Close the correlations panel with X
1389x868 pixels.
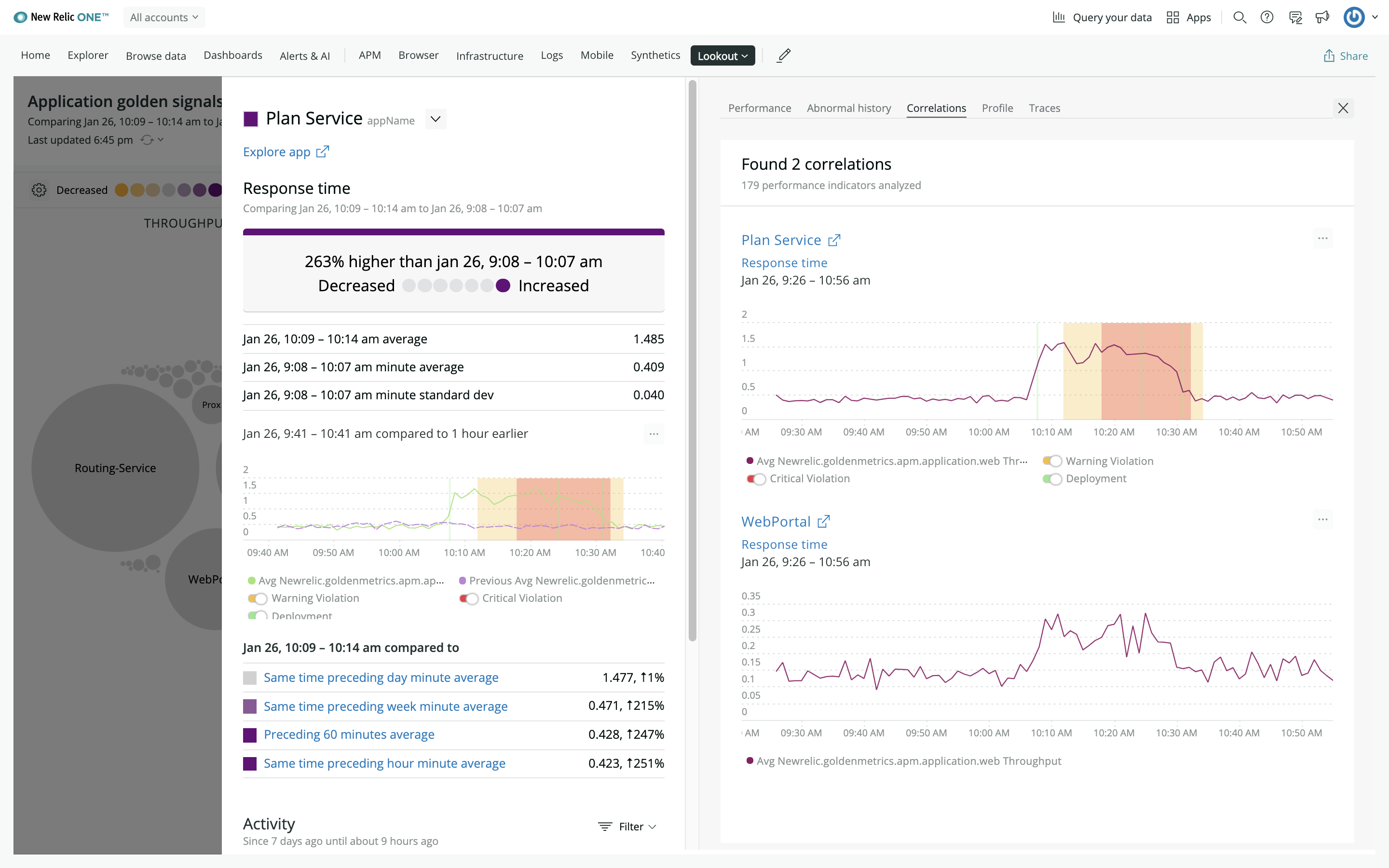(1343, 108)
